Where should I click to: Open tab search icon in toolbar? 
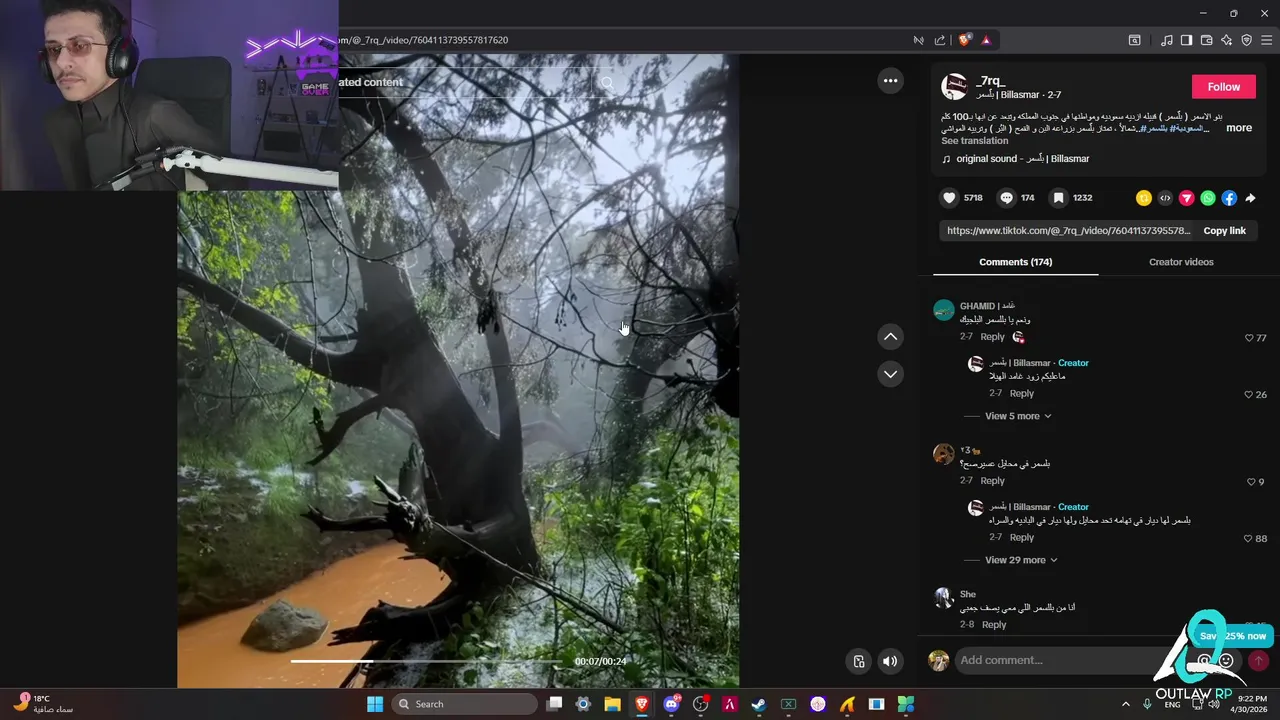tap(1134, 40)
